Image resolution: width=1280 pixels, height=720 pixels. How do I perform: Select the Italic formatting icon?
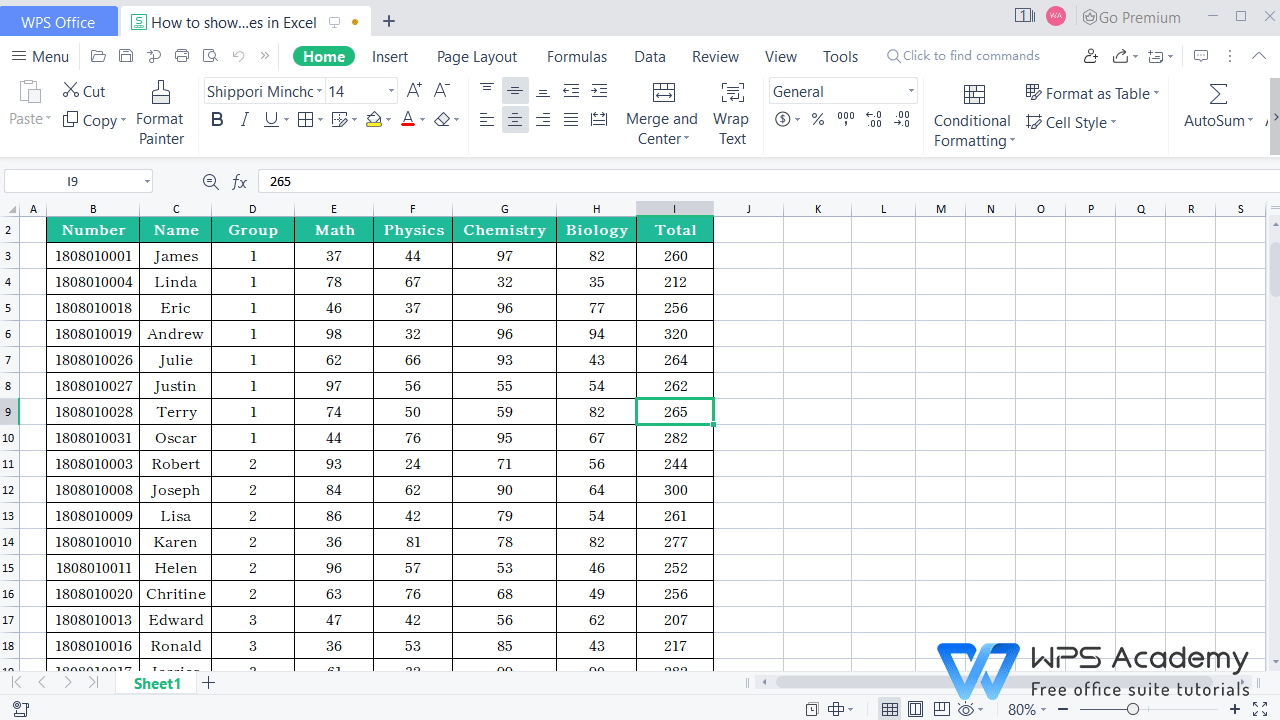(245, 119)
